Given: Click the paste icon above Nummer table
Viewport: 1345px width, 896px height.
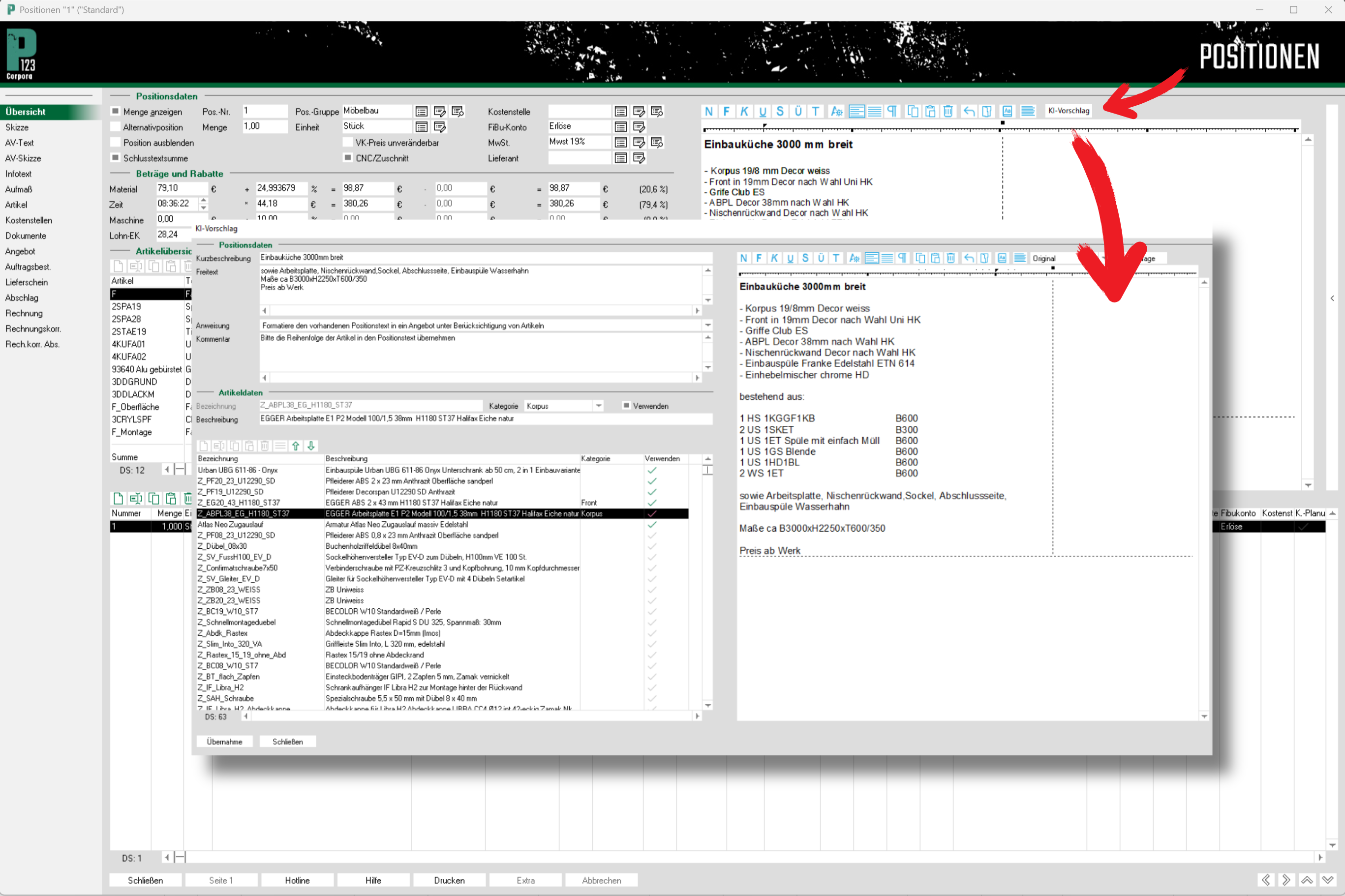Looking at the screenshot, I should coord(171,498).
